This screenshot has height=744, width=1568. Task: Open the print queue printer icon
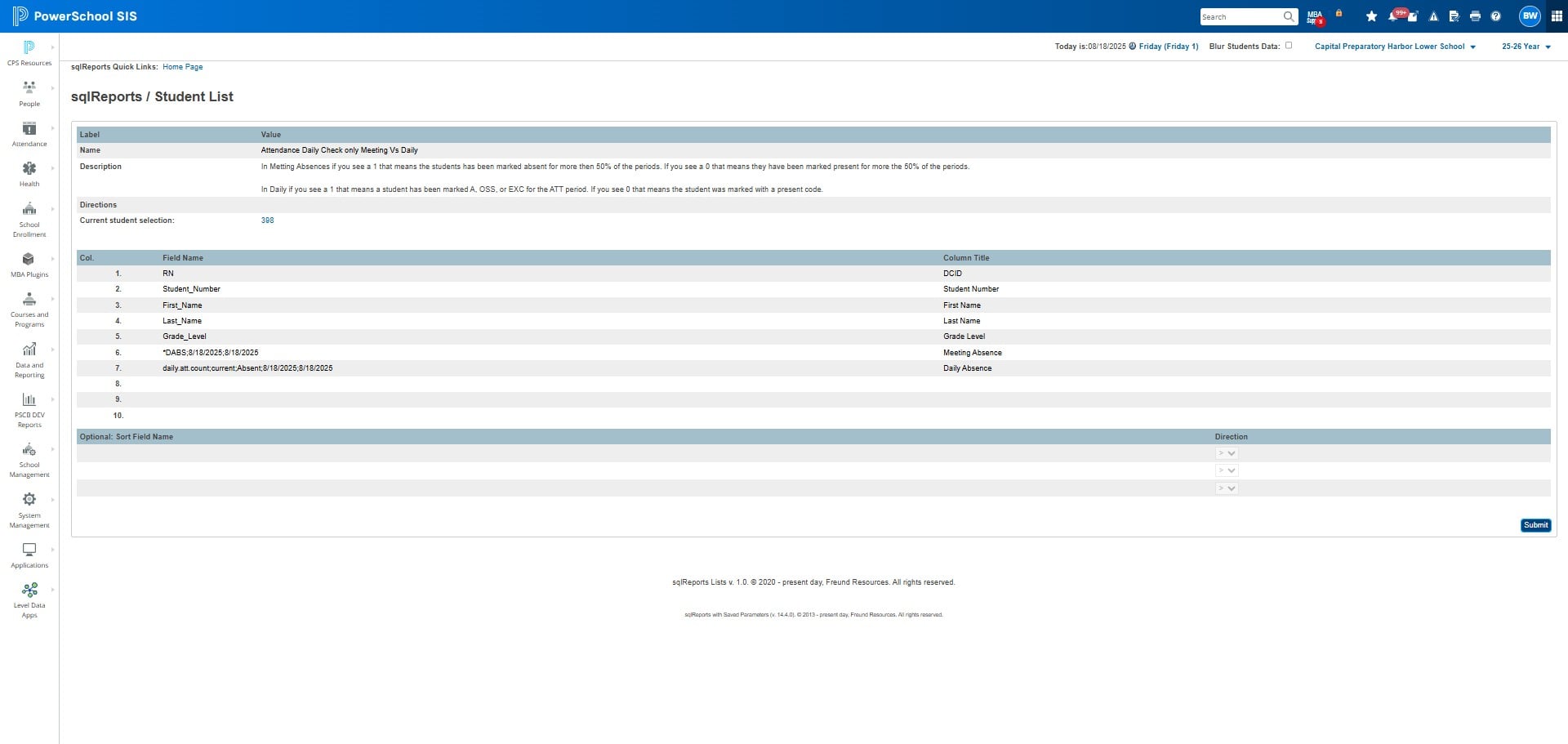click(1475, 16)
